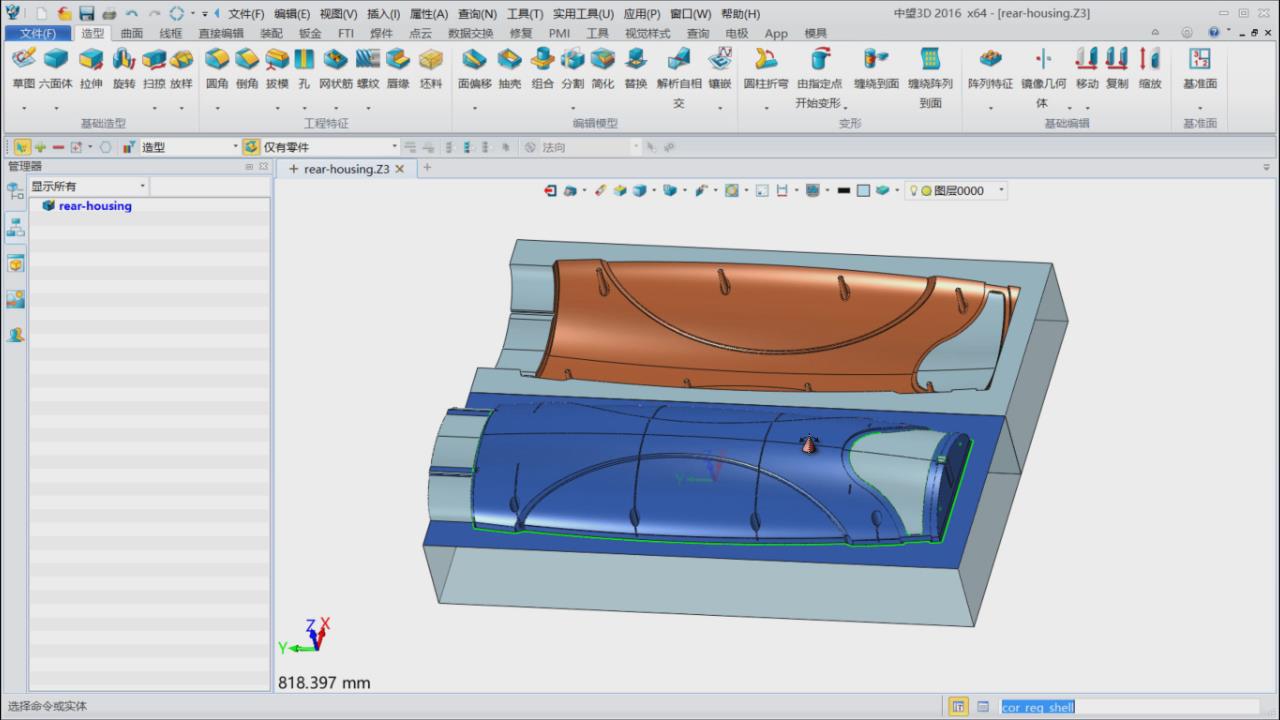Toggle the layer 0000 light bulb visibility
Screen dimensions: 1280x720
(x=913, y=190)
